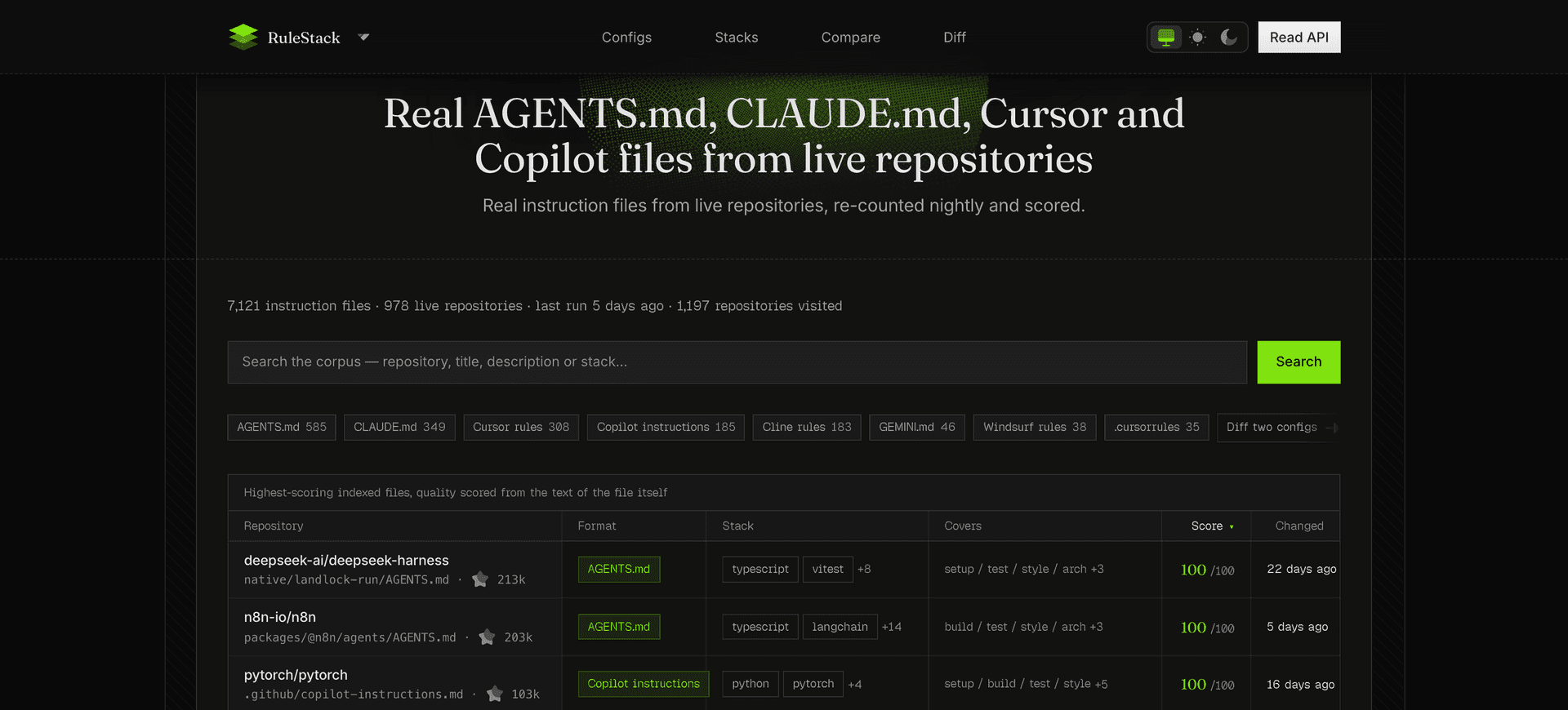Image resolution: width=1568 pixels, height=710 pixels.
Task: Click the vitest stack tag
Action: pyautogui.click(x=827, y=570)
